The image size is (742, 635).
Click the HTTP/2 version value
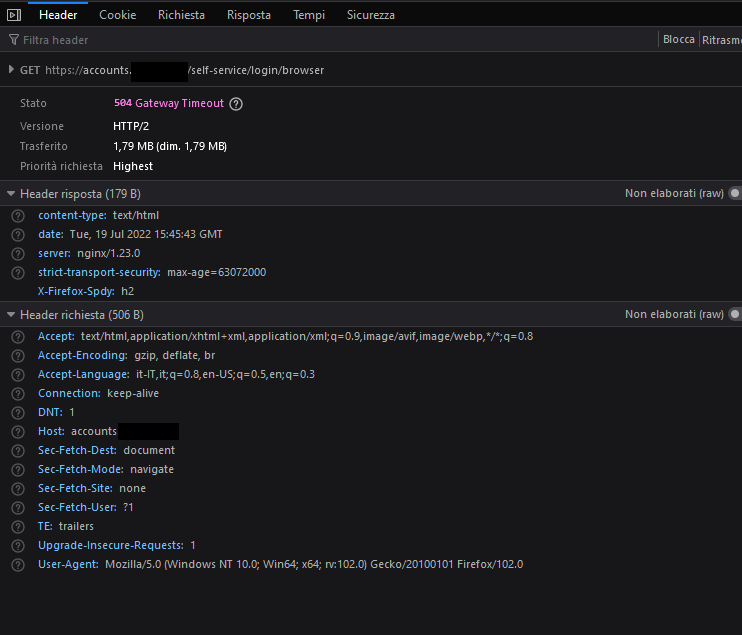point(131,126)
